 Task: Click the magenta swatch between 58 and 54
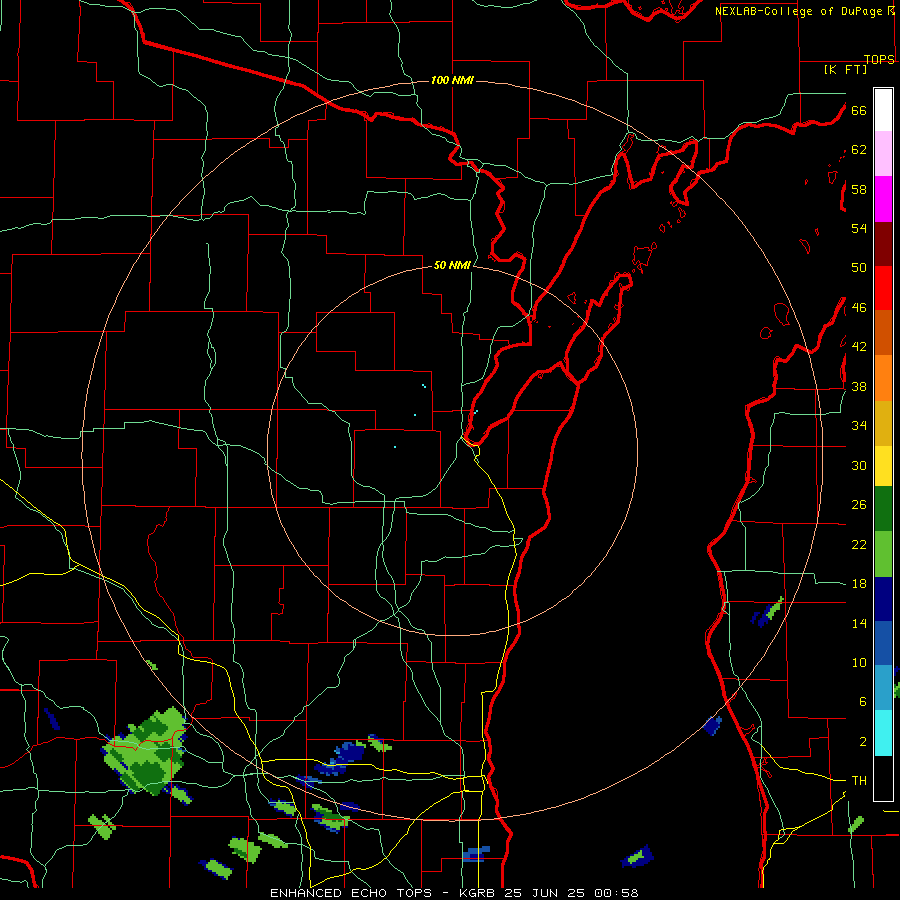[883, 199]
